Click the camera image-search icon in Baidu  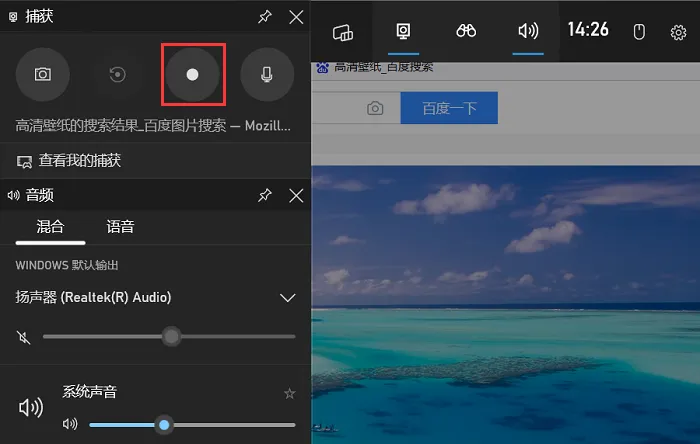coord(375,108)
